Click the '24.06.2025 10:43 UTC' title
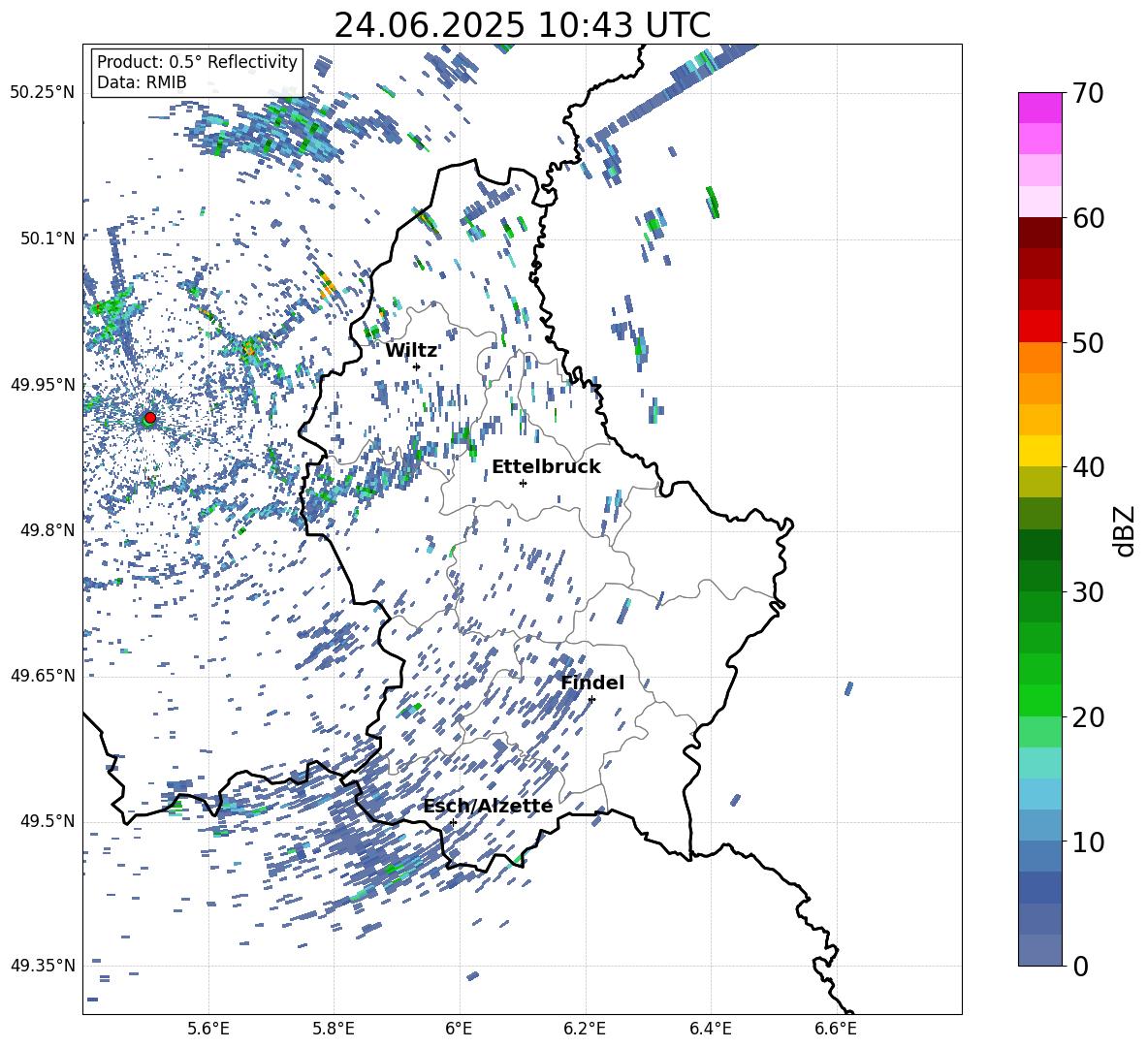 click(x=523, y=25)
